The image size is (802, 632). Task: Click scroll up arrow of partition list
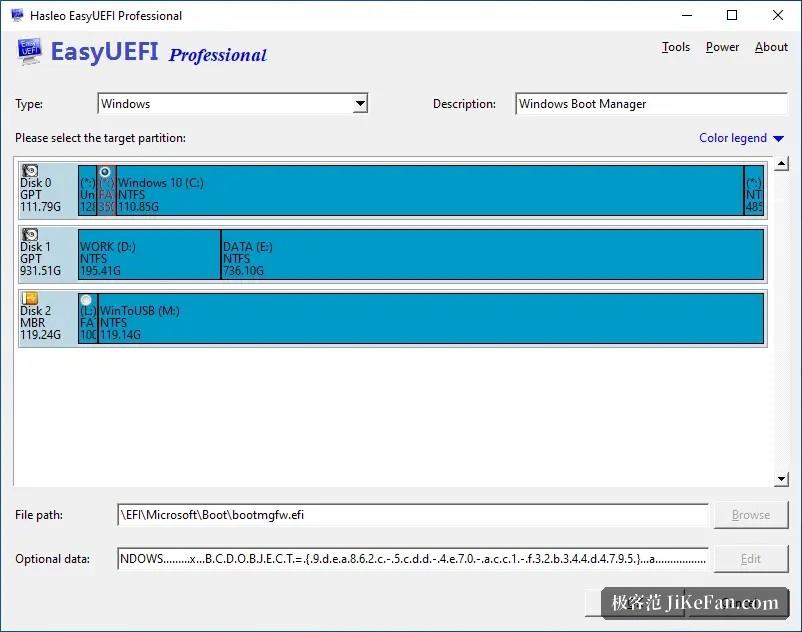point(781,164)
